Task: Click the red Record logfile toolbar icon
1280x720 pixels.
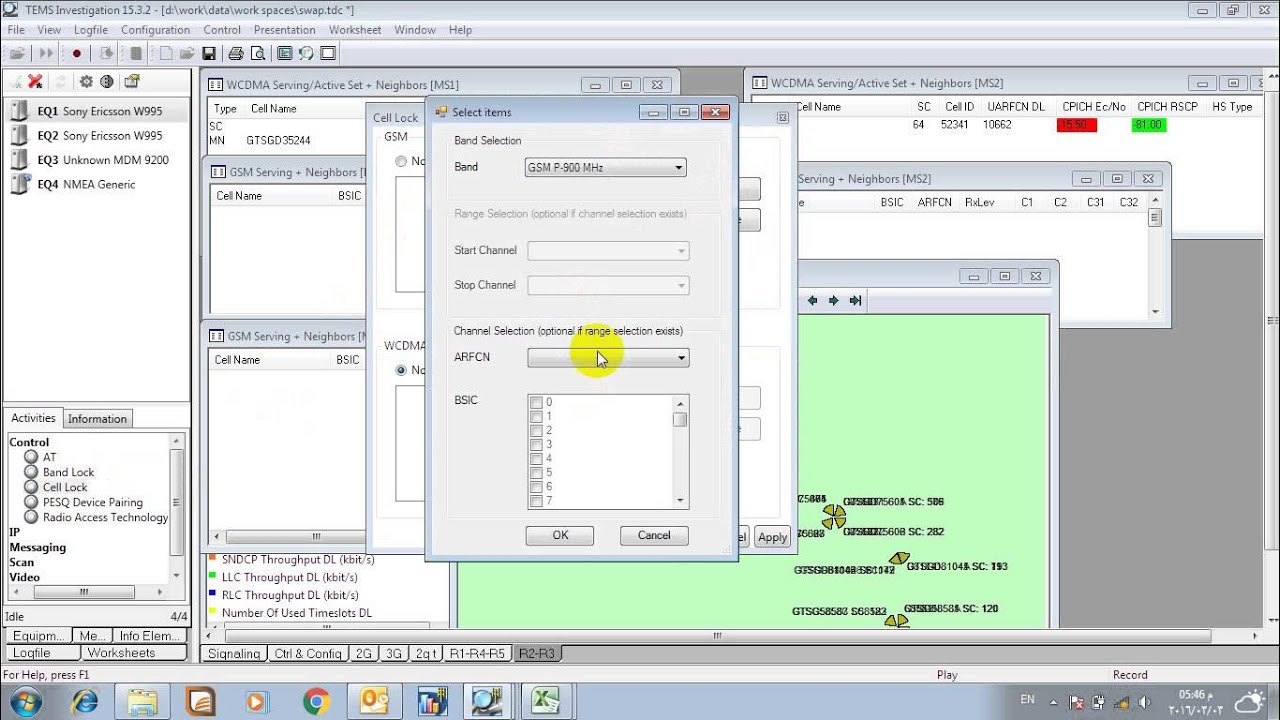Action: [77, 53]
